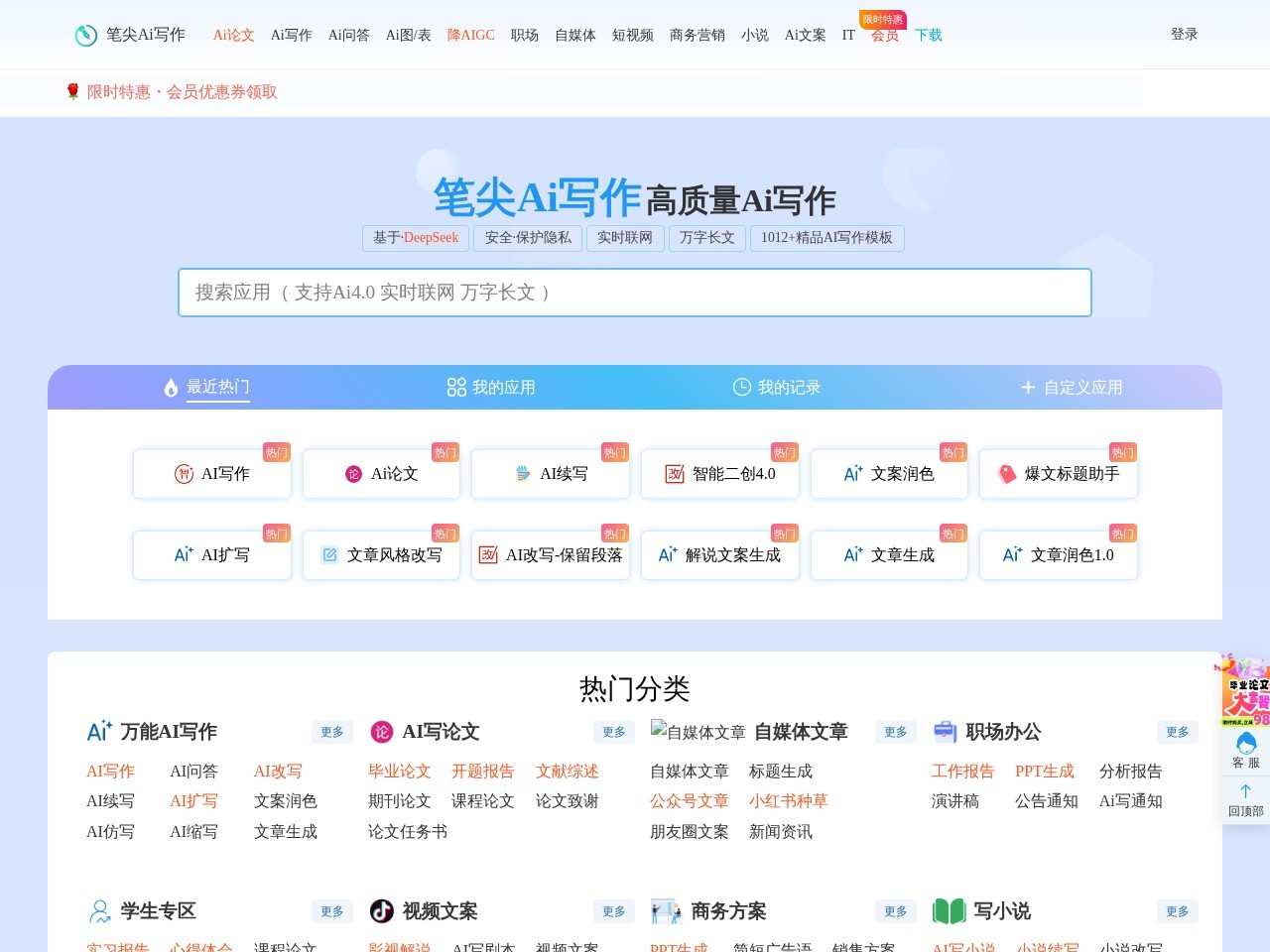Click the 基于·DeepSeek tag

[416, 238]
